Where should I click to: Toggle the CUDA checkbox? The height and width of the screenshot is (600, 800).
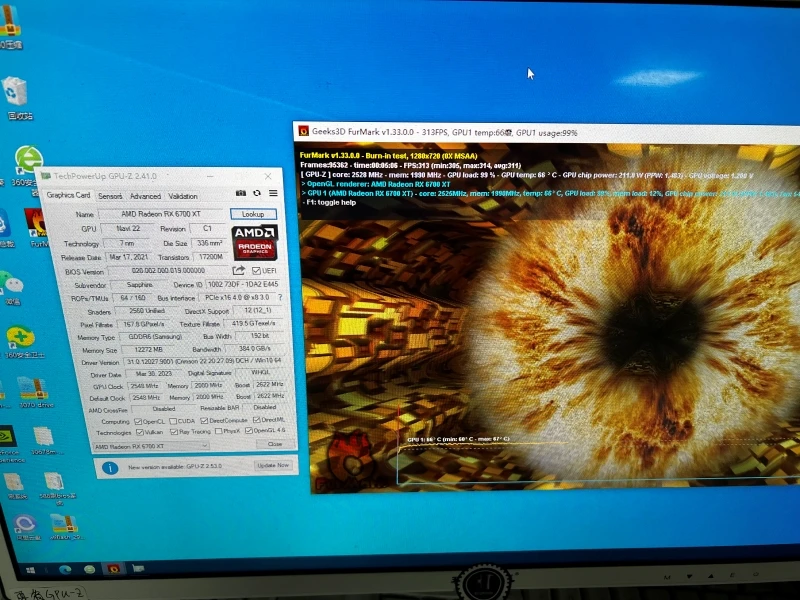(173, 421)
